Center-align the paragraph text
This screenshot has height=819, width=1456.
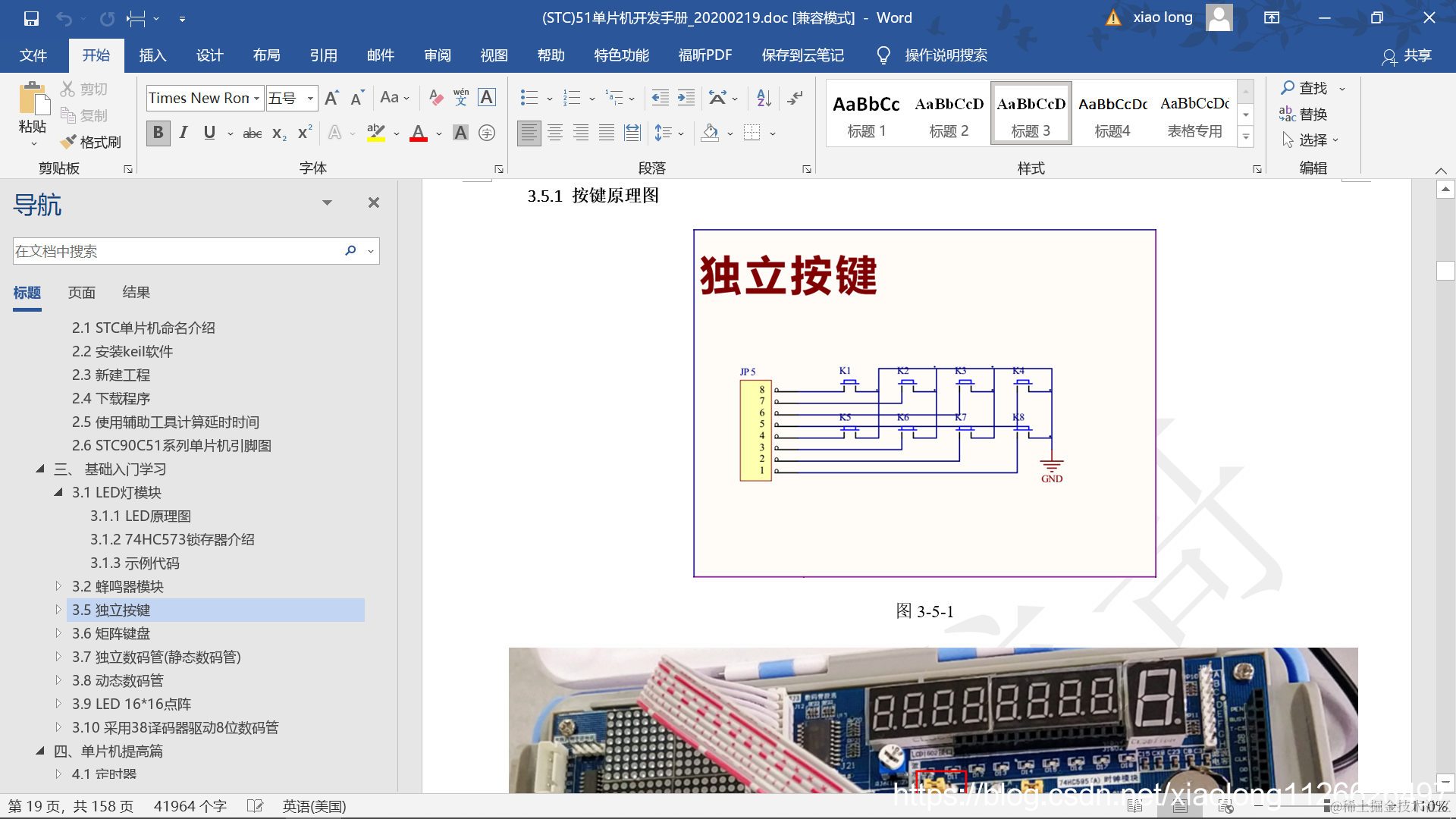555,133
